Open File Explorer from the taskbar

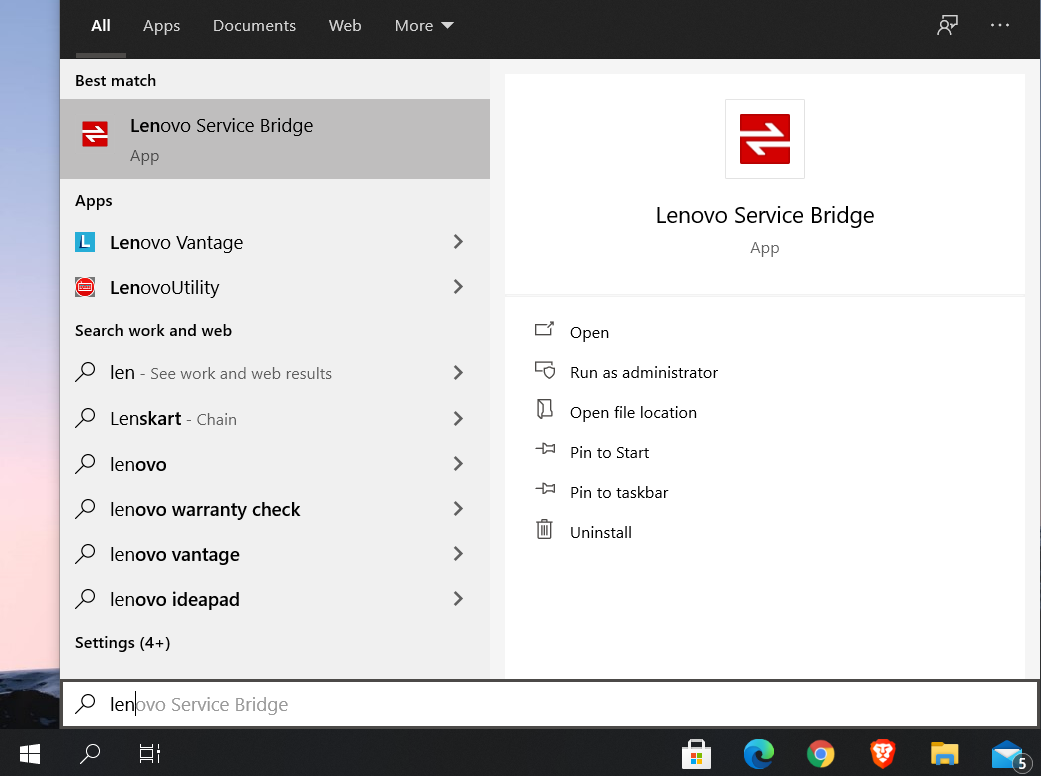[x=945, y=754]
